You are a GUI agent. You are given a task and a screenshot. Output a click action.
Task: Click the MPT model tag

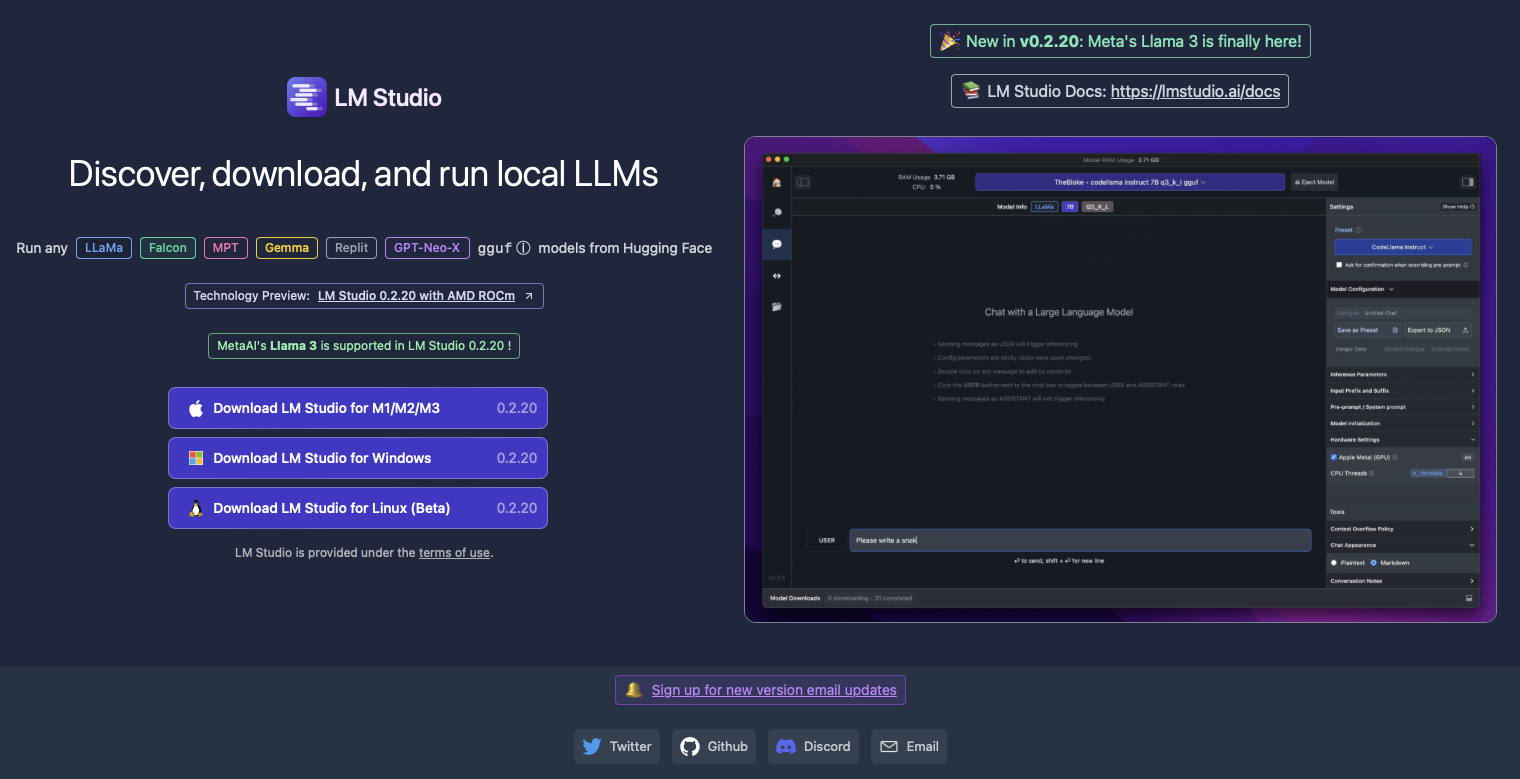226,248
